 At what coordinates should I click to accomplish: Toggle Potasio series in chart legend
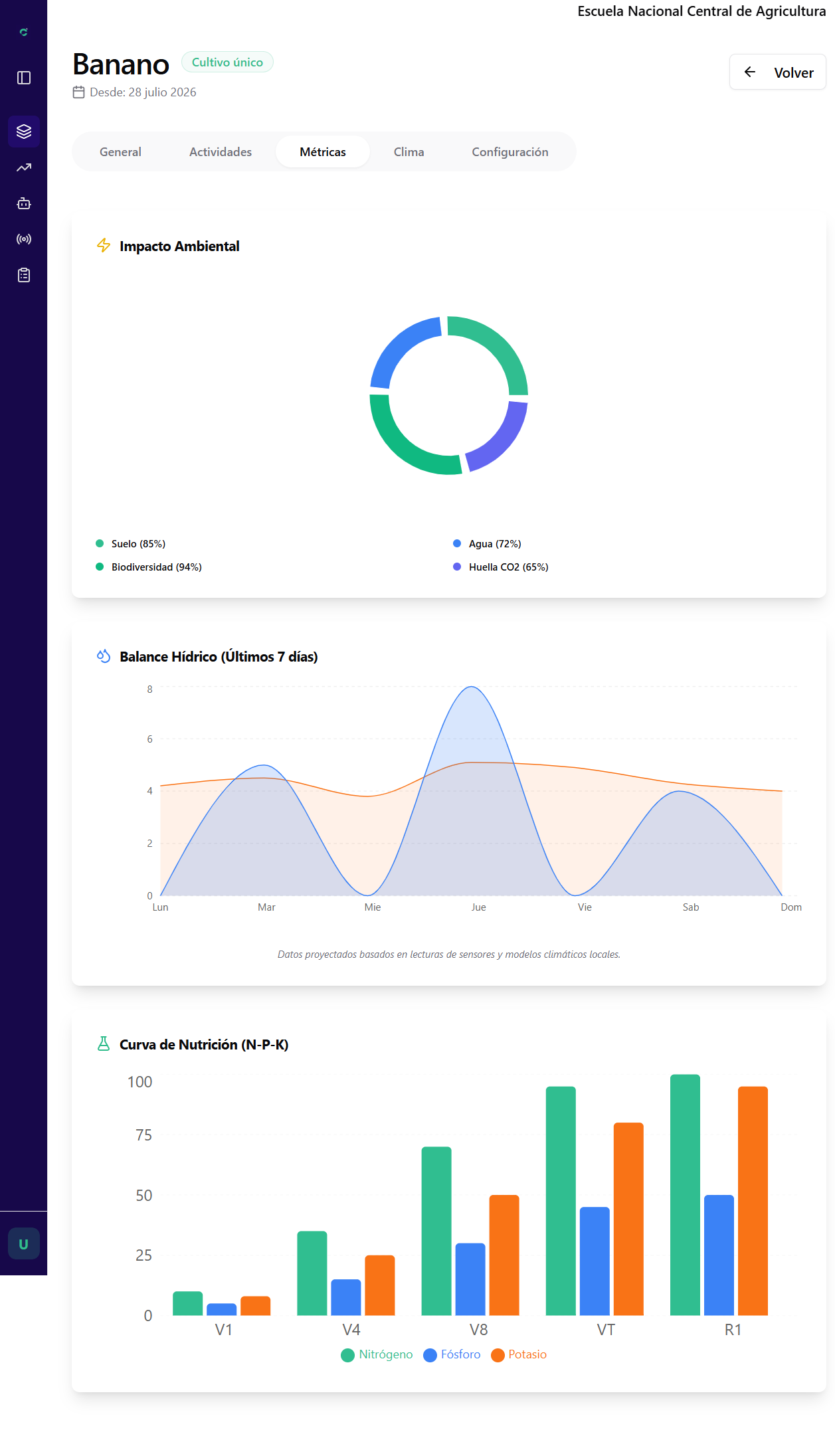(x=519, y=1354)
